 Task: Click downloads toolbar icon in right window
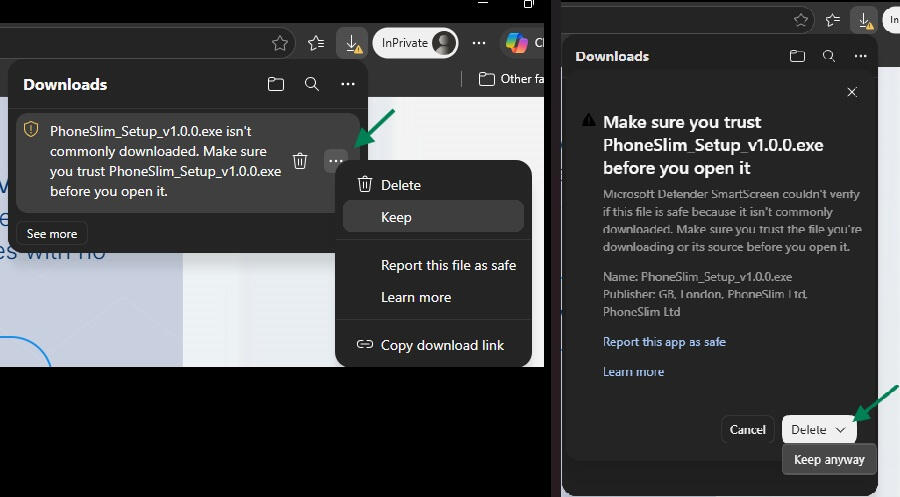864,21
